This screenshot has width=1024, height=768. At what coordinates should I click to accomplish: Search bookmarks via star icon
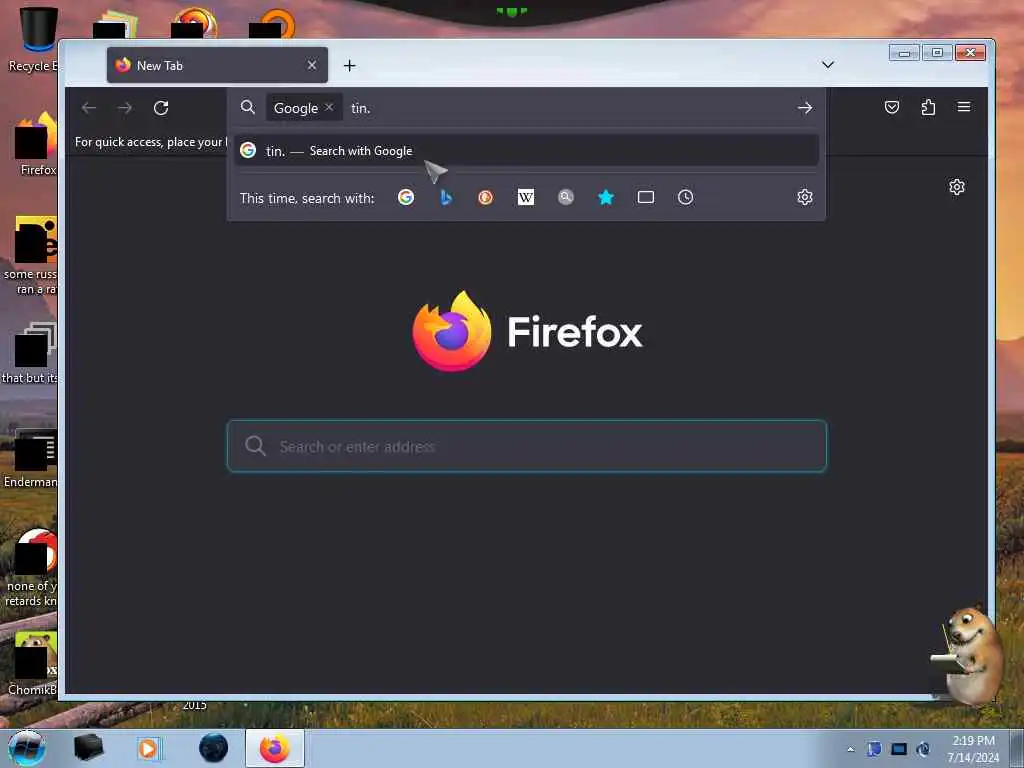[606, 197]
